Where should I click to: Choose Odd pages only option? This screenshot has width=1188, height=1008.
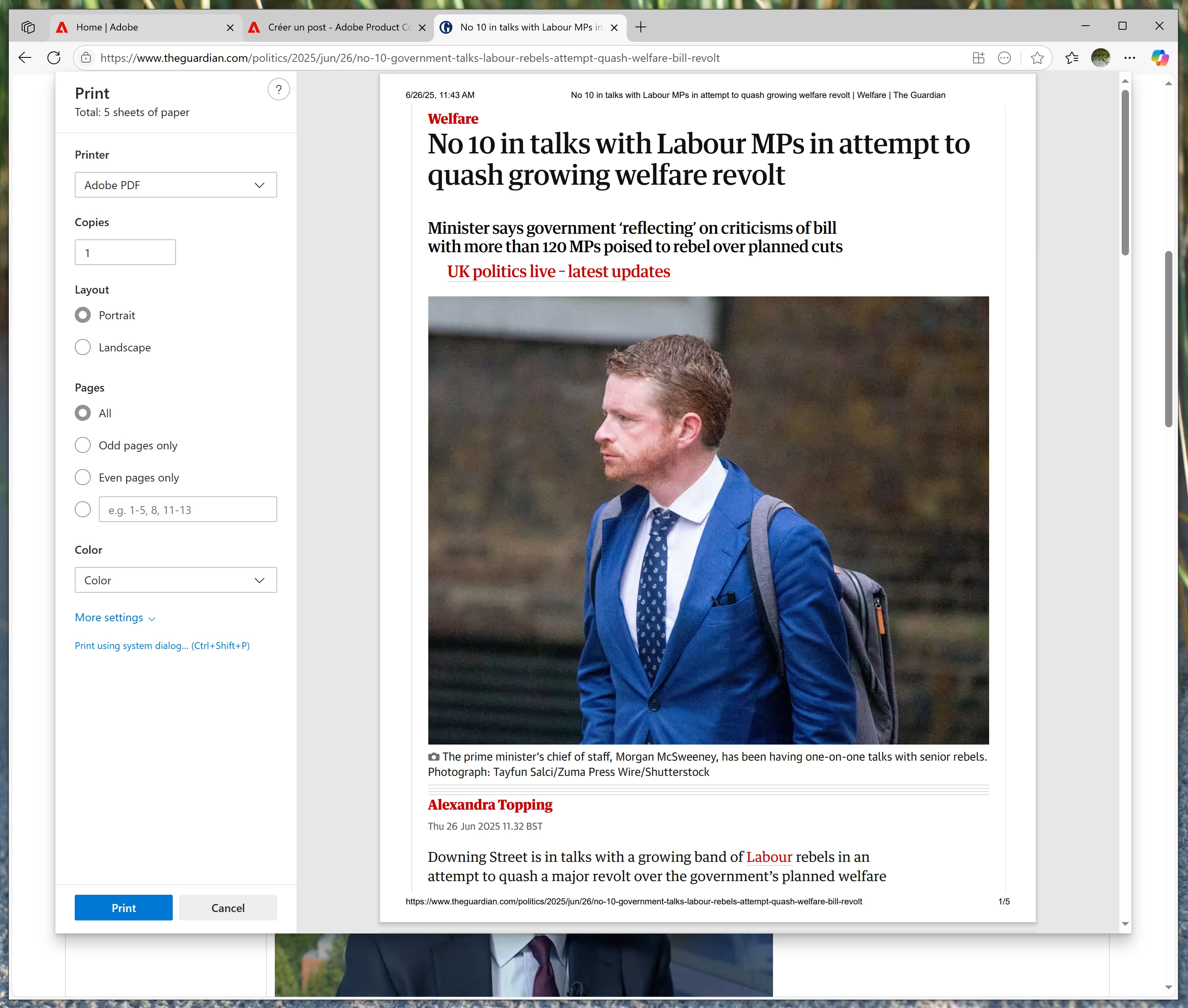83,445
